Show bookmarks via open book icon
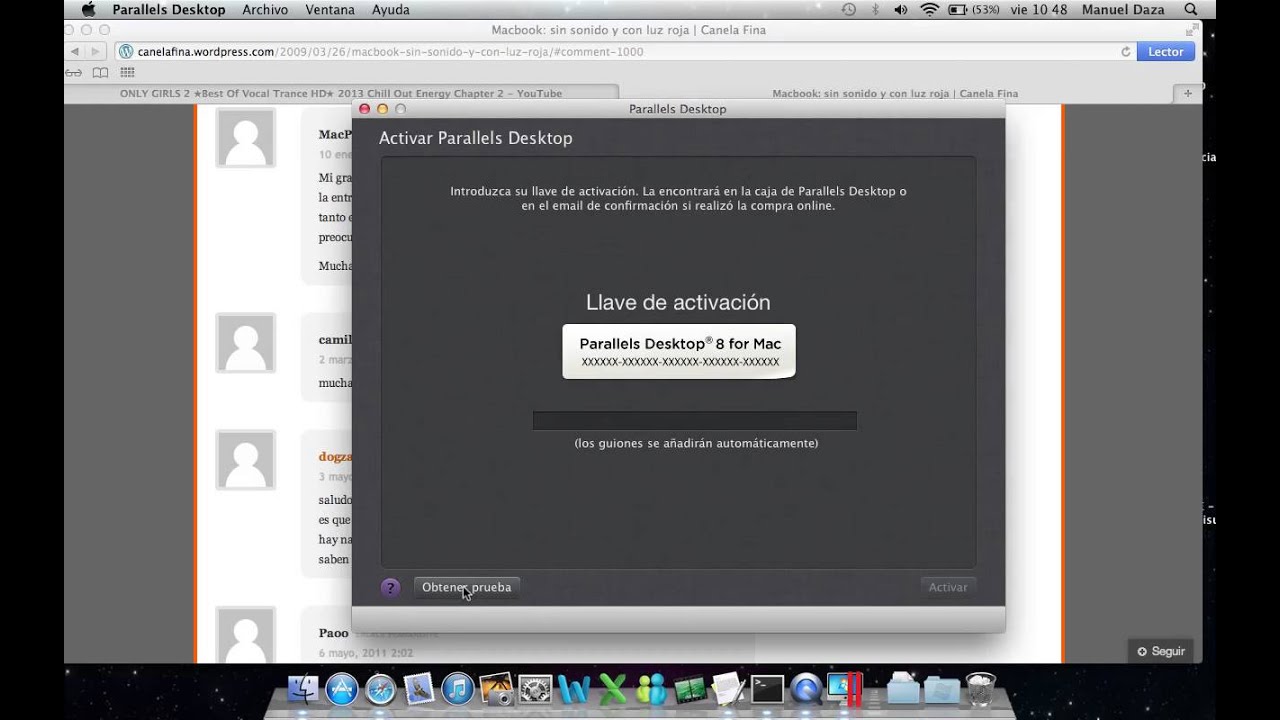Image resolution: width=1280 pixels, height=720 pixels. pos(100,72)
